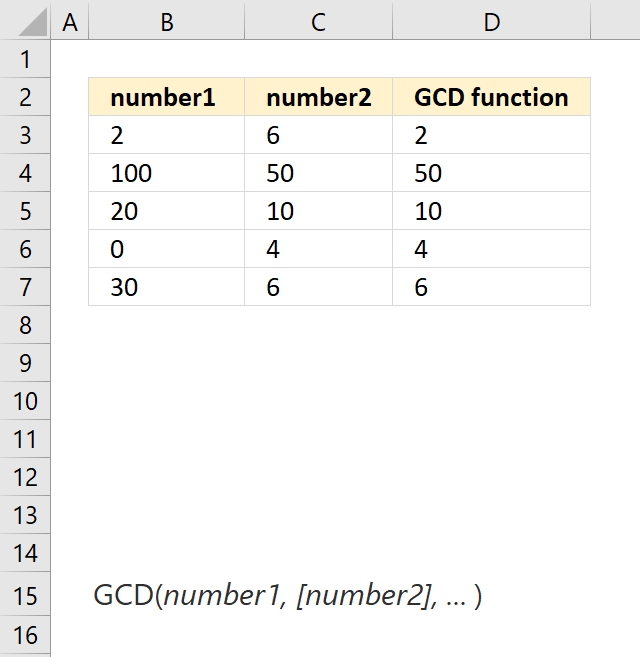Click the number2 header cell

(319, 97)
